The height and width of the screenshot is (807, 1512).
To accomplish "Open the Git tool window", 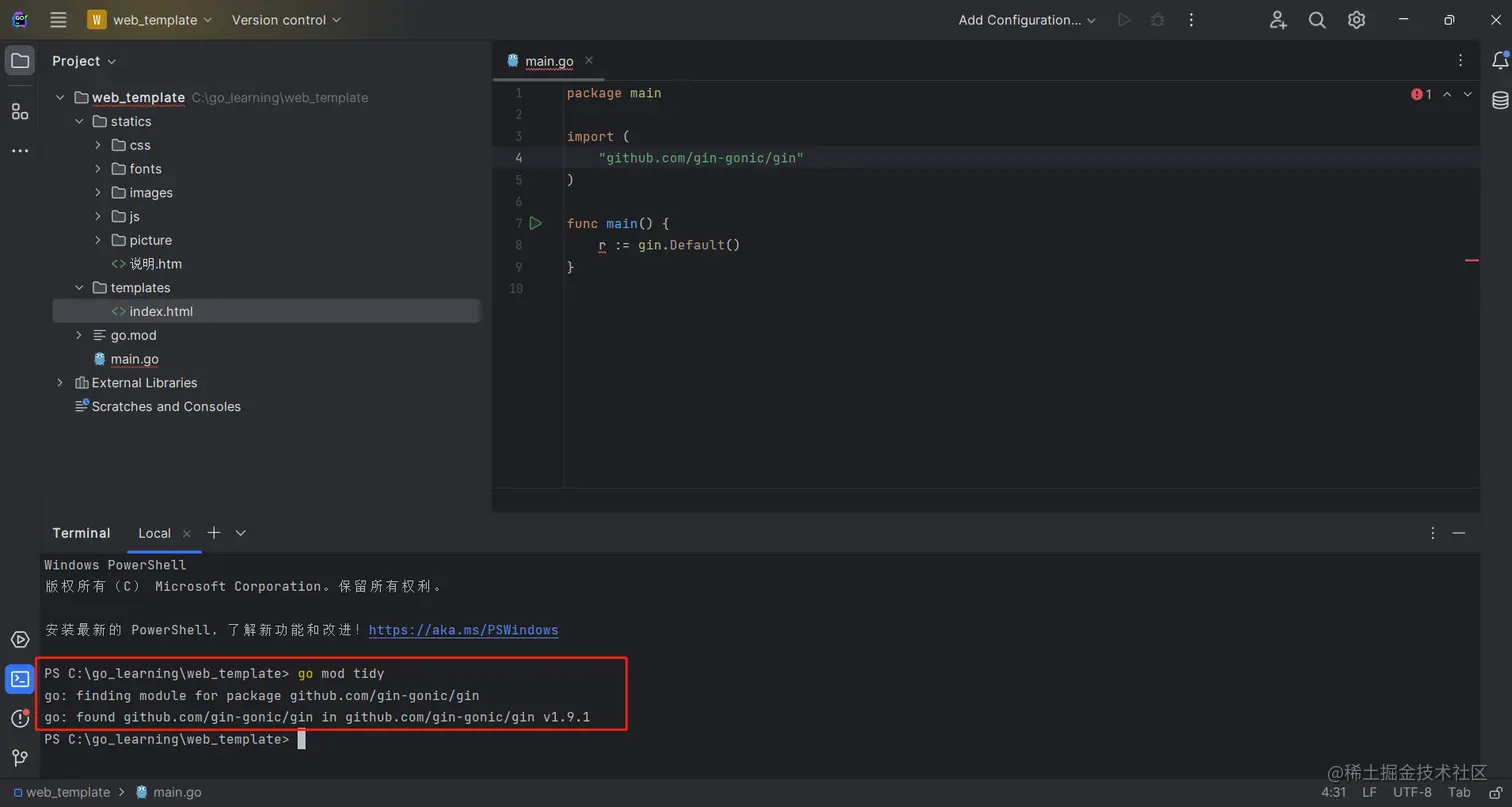I will pos(20,757).
